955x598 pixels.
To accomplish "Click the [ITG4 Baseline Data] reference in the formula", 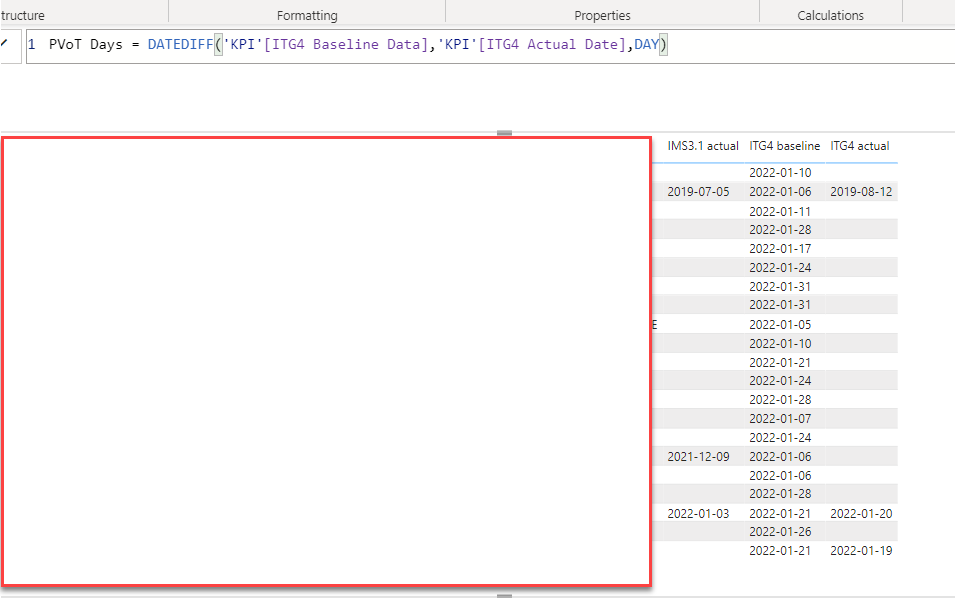I will click(346, 44).
